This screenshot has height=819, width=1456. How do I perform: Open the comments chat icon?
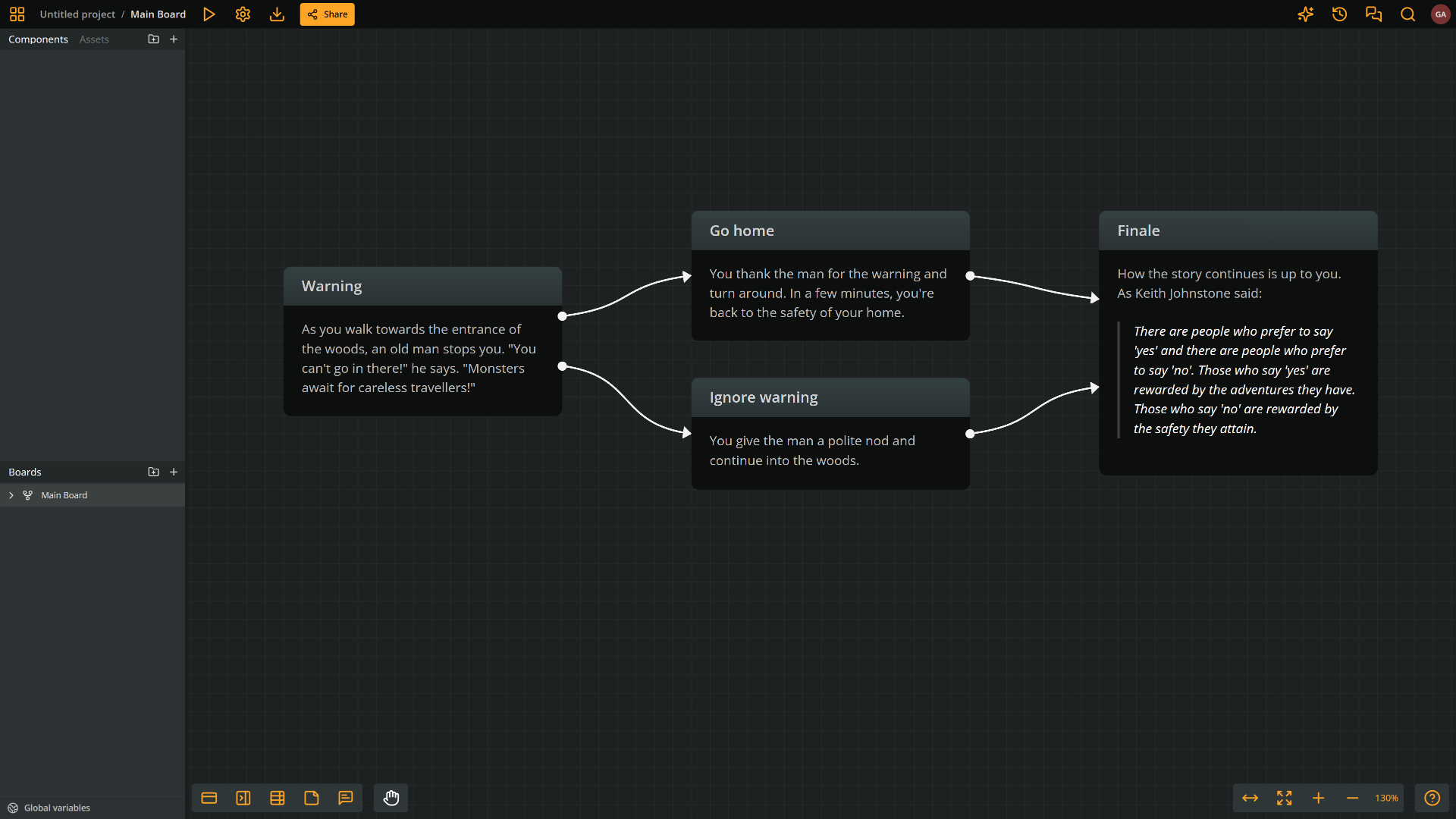coord(1373,14)
